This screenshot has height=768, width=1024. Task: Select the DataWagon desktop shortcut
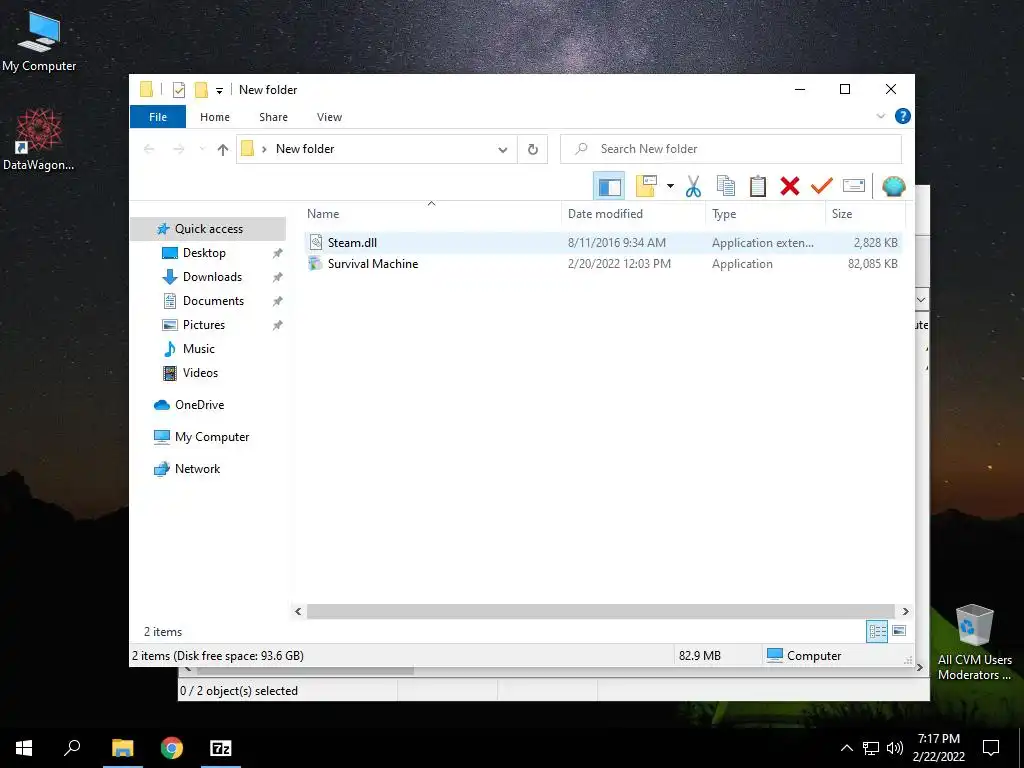point(39,140)
